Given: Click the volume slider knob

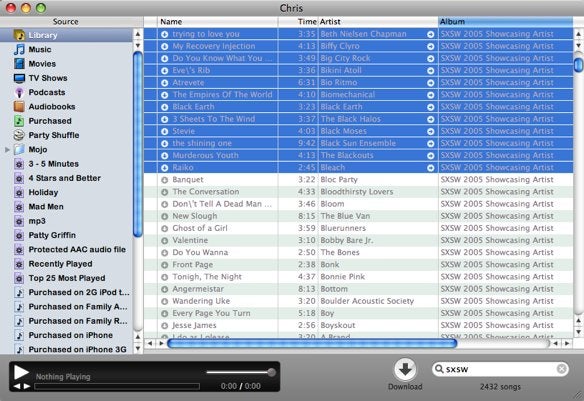Looking at the screenshot, I should pos(272,372).
